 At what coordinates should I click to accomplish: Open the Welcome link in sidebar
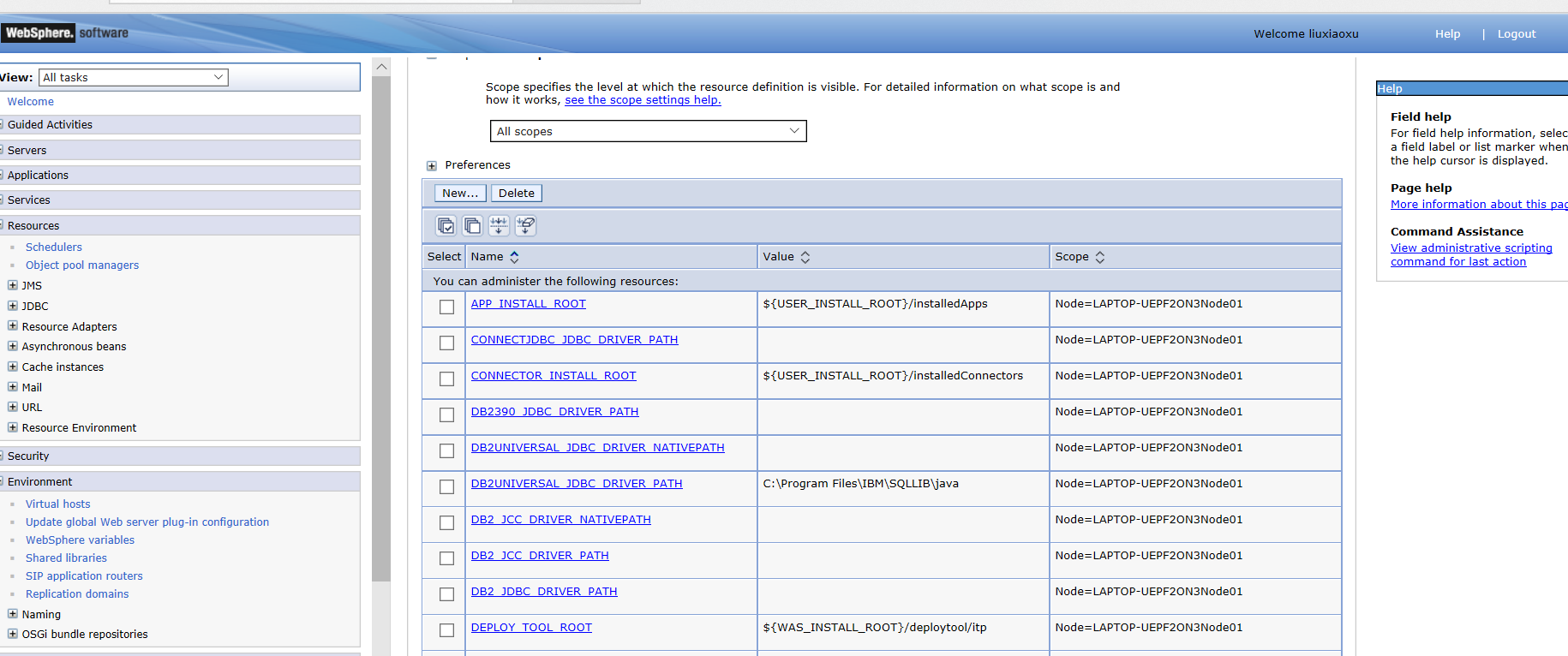(31, 102)
